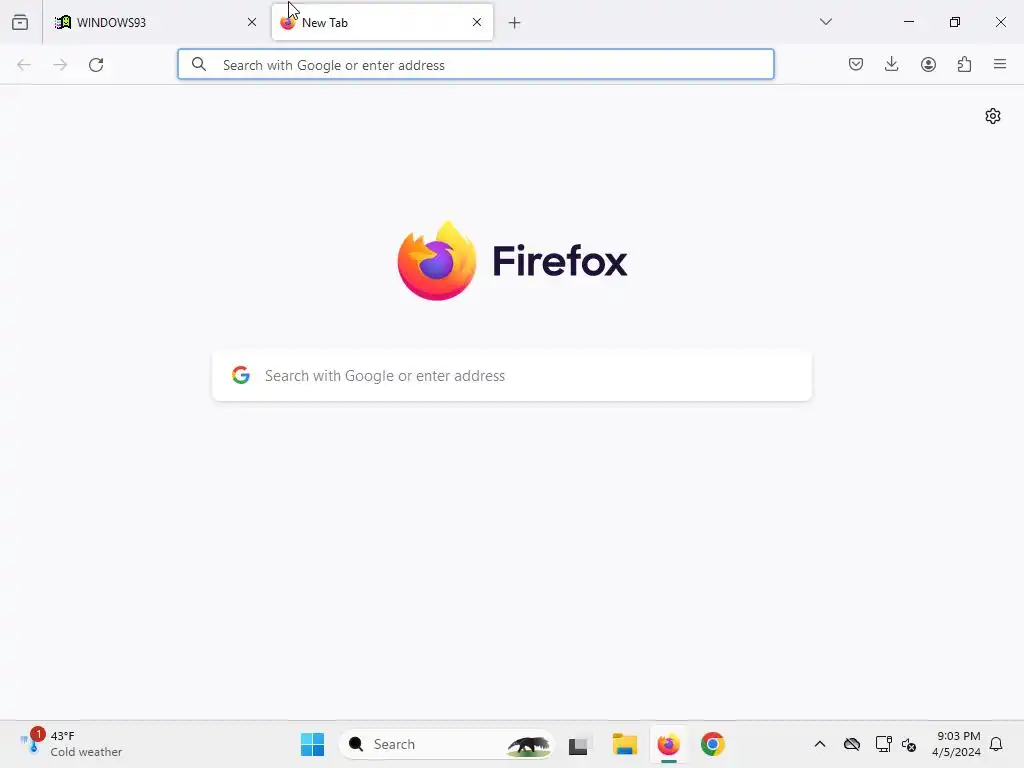Image resolution: width=1024 pixels, height=768 pixels.
Task: Minimize the Firefox window
Action: (x=908, y=22)
